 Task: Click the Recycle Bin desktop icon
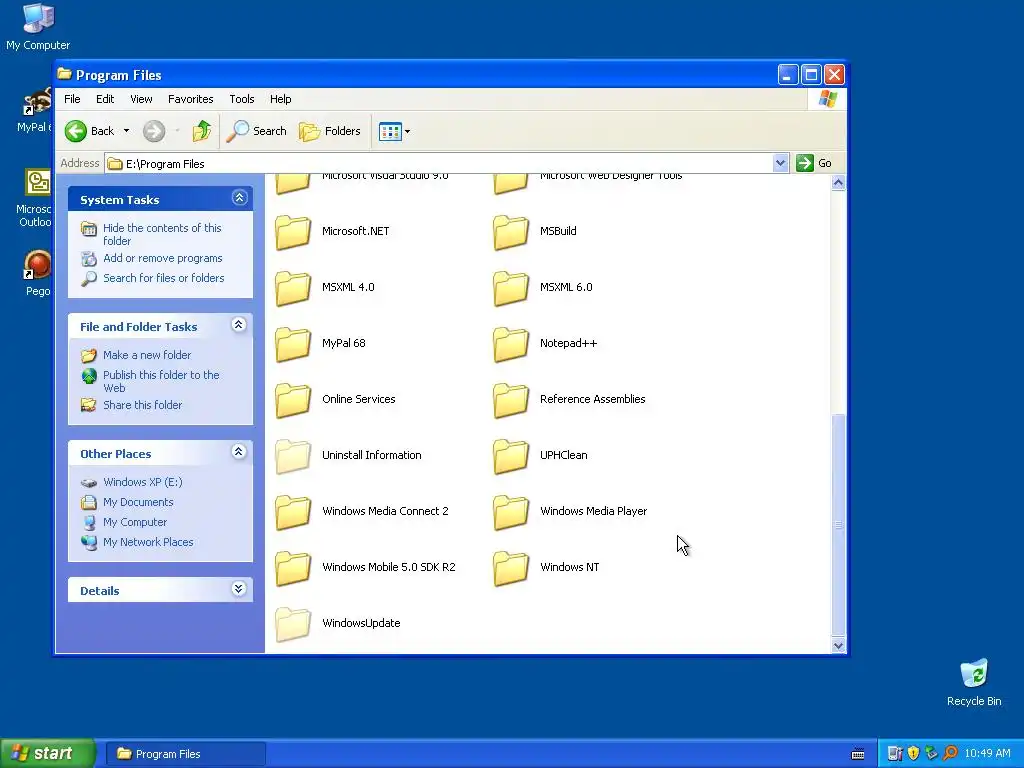(974, 674)
